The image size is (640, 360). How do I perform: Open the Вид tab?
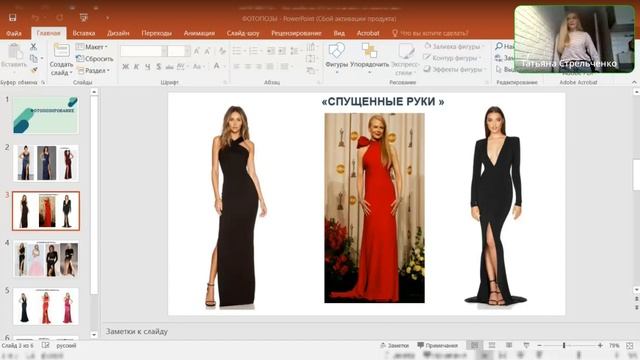[339, 33]
